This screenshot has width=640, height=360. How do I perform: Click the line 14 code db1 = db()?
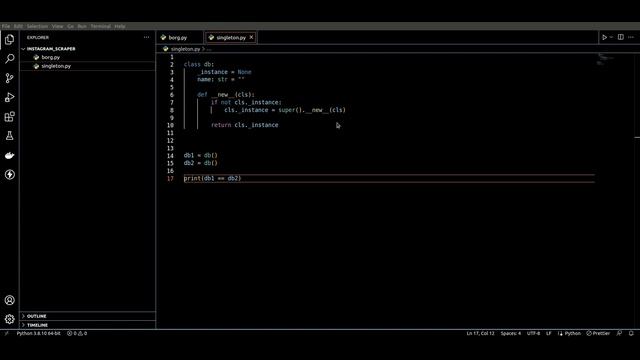pos(200,156)
